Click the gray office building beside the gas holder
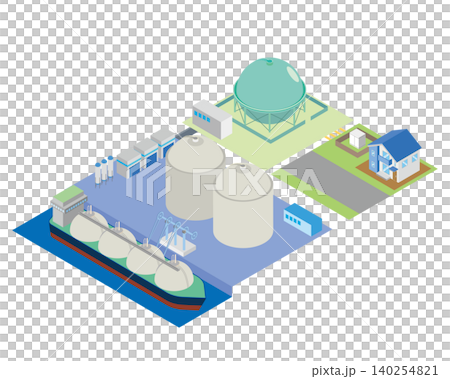The image size is (450, 379). 212,119
